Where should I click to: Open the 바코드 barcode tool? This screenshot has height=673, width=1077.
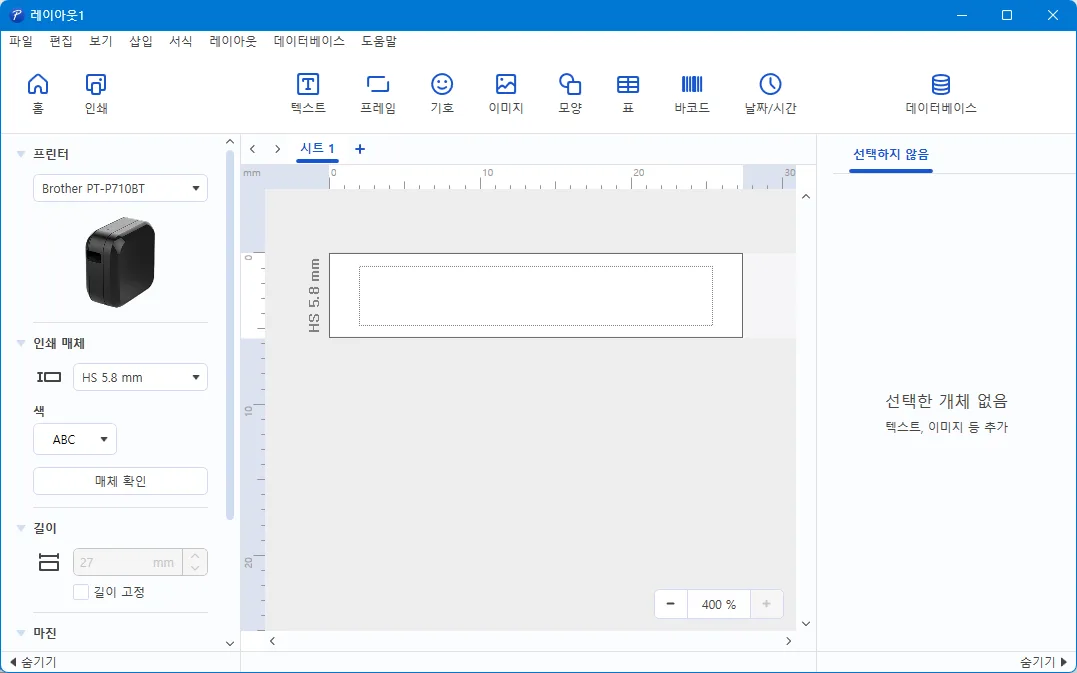pos(691,93)
